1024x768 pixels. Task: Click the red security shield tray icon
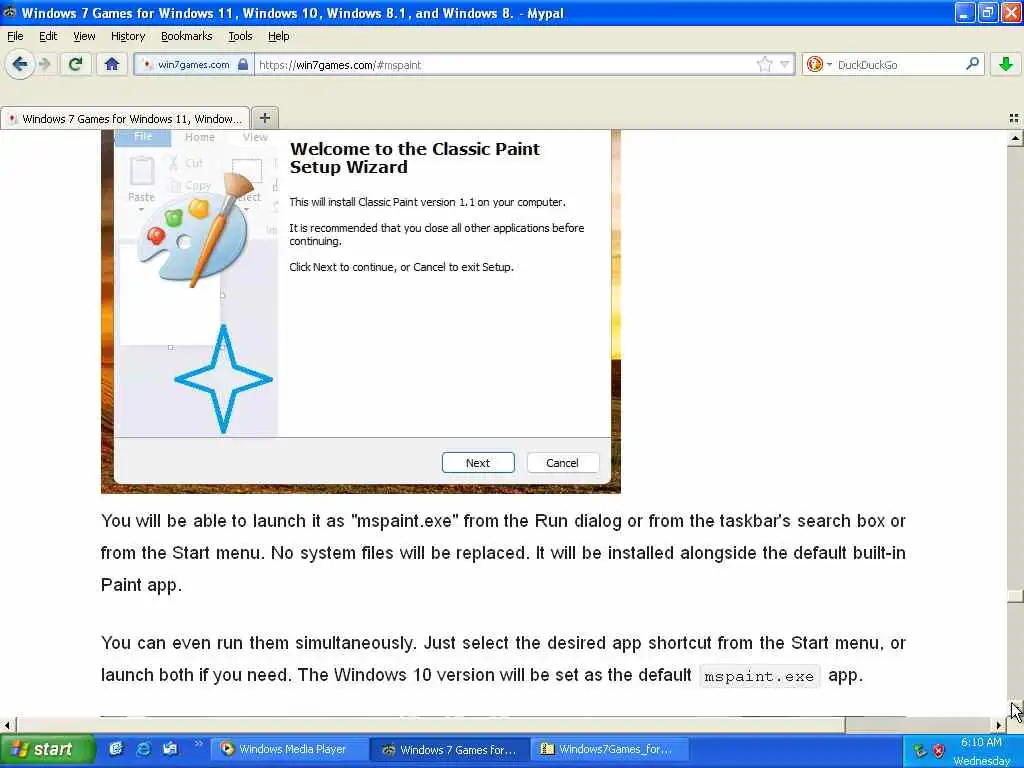click(938, 750)
